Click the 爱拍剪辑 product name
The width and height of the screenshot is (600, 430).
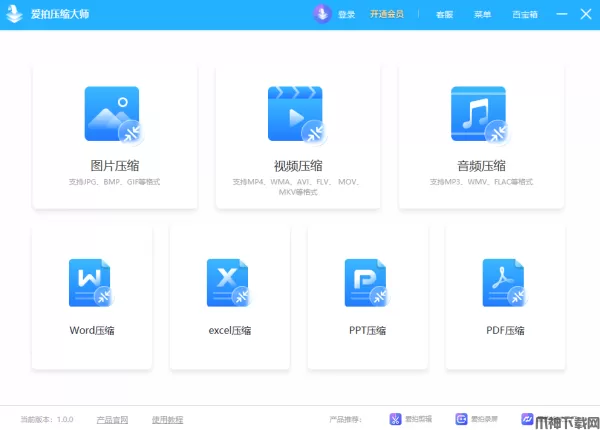tap(418, 419)
